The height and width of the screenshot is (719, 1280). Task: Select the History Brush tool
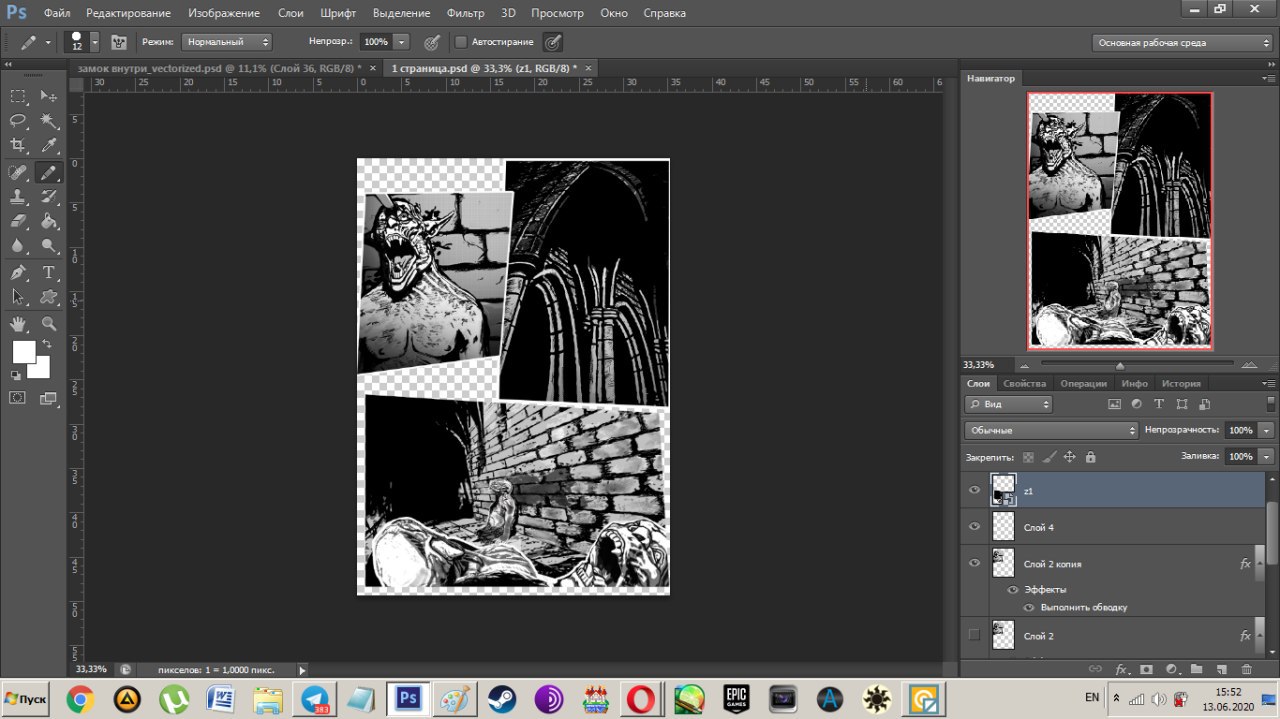(x=48, y=197)
